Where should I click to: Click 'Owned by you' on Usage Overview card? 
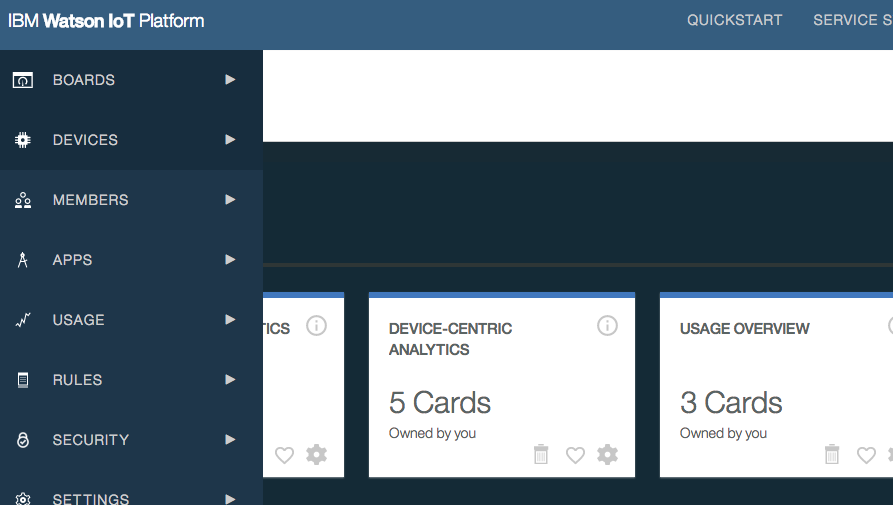(723, 433)
